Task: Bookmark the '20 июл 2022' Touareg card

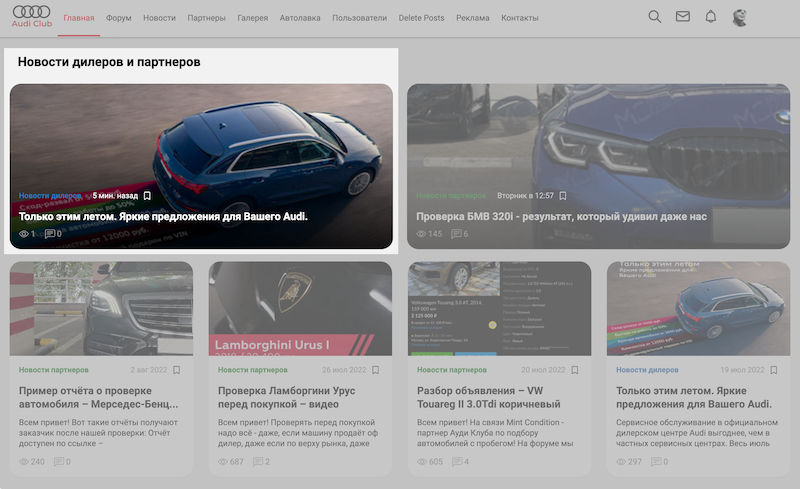Action: tap(574, 370)
